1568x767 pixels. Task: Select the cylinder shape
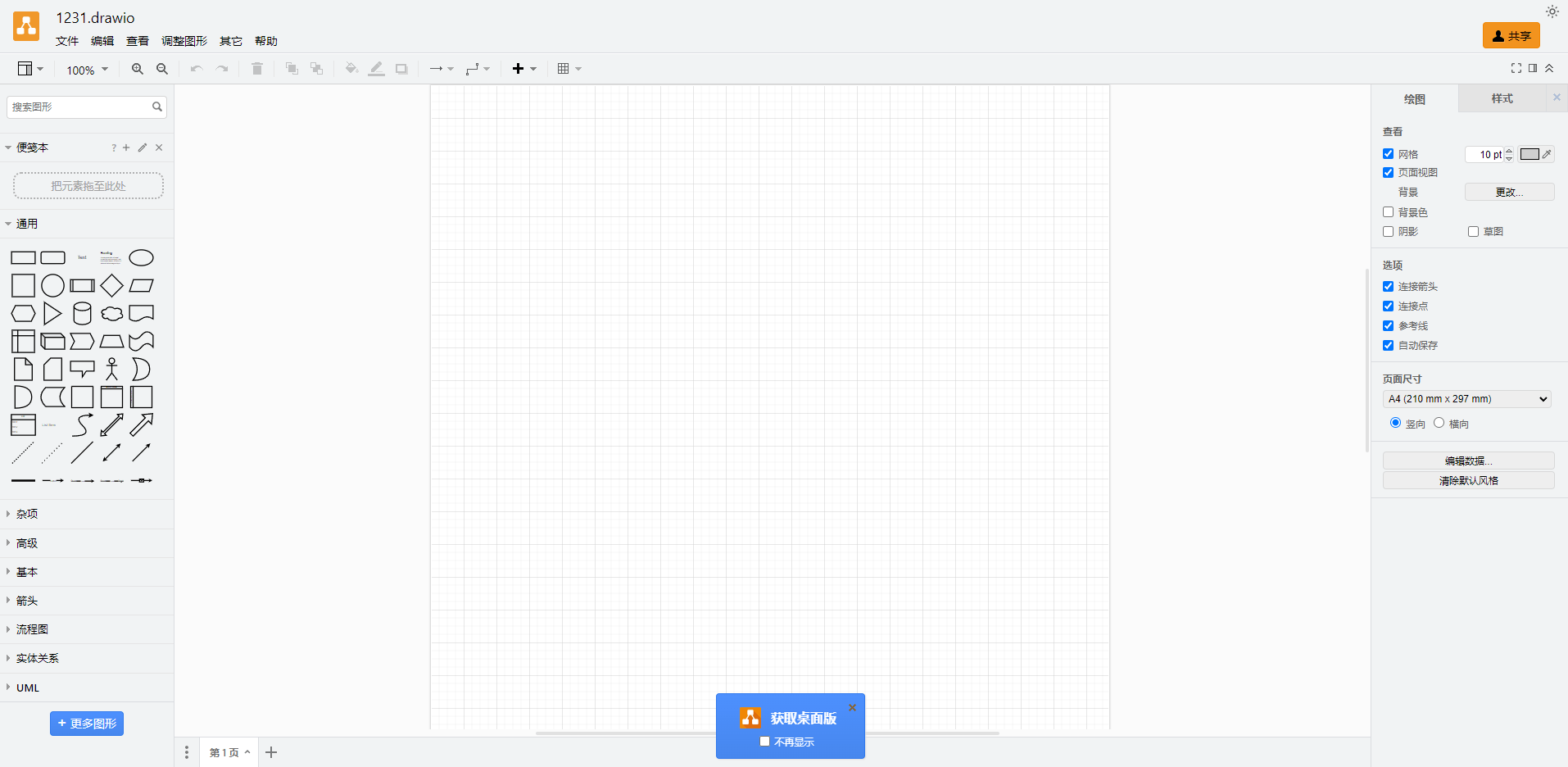coord(83,314)
